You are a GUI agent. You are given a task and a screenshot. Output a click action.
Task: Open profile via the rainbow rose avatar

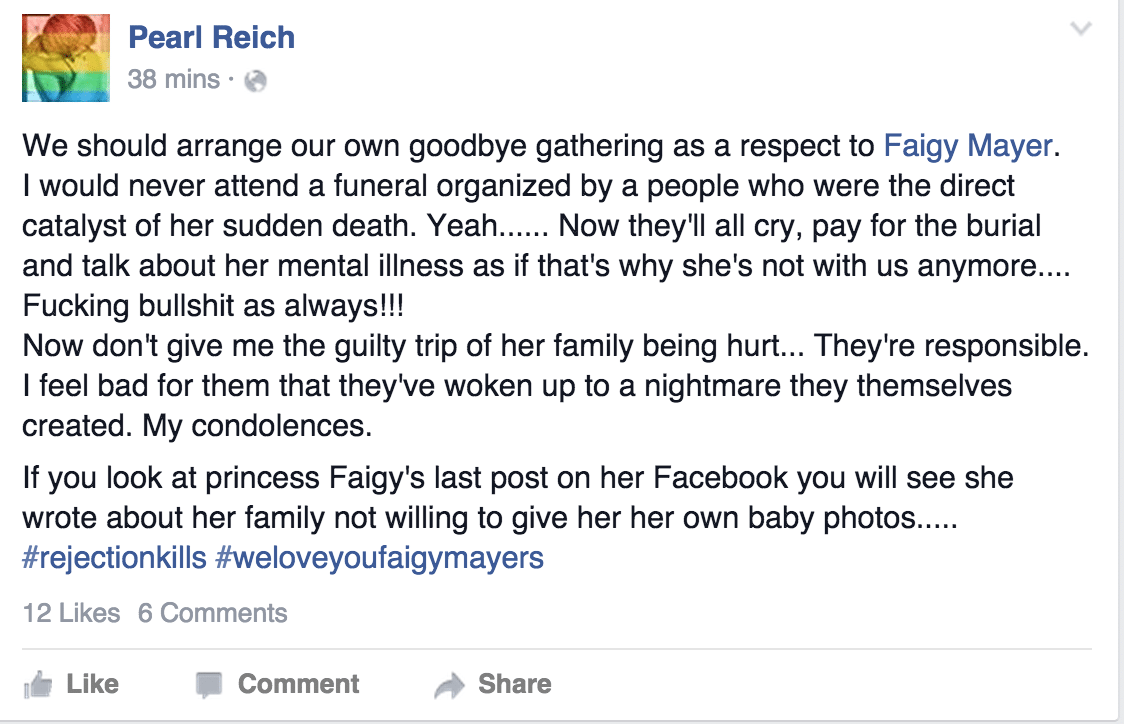click(64, 57)
